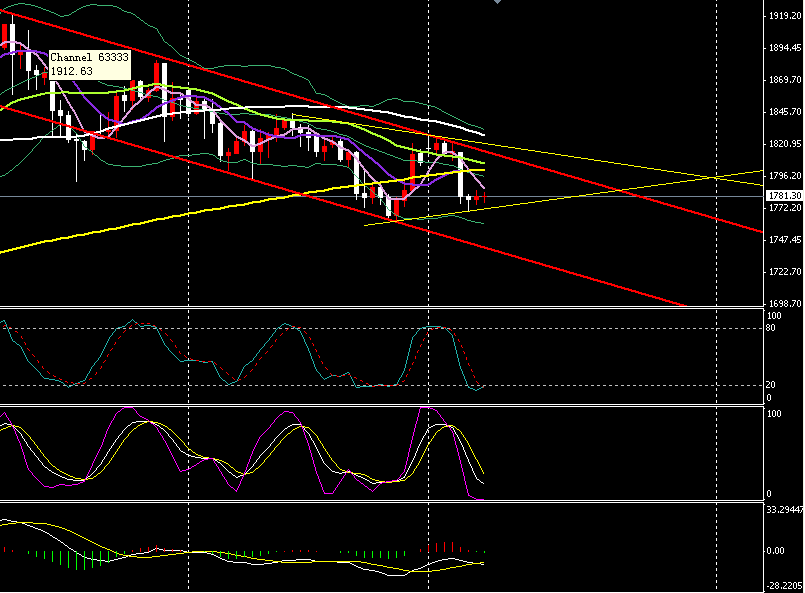Click the 1796.20 price axis label
This screenshot has height=593, width=805.
pos(785,176)
